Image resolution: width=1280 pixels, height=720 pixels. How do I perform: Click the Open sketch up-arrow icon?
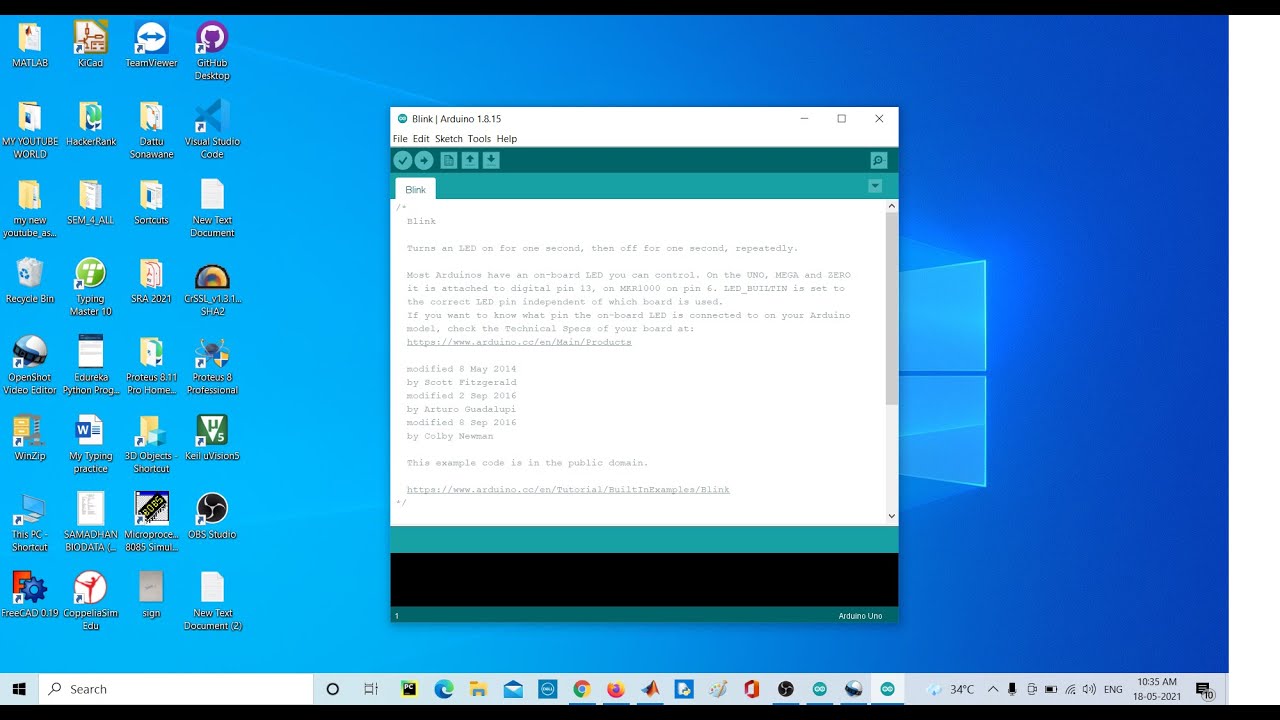pos(470,160)
